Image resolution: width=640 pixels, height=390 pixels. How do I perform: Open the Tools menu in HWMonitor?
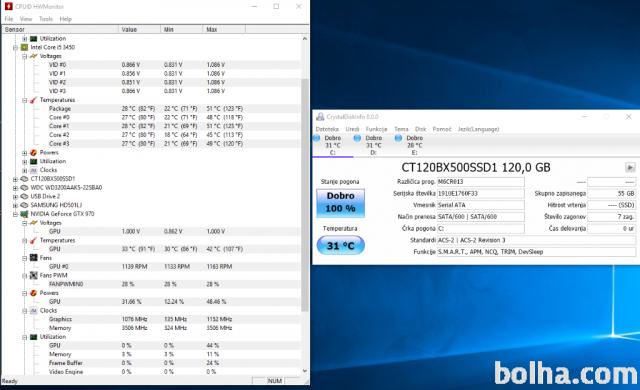point(46,19)
